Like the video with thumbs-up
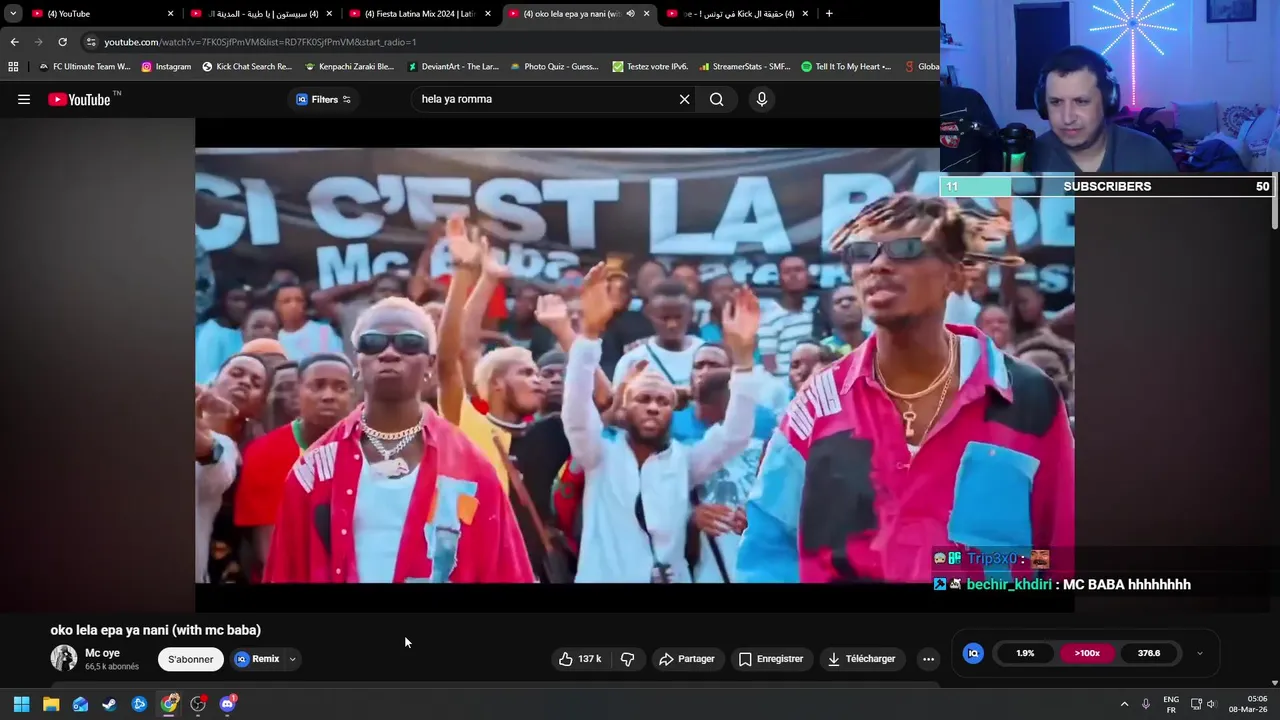This screenshot has height=720, width=1280. point(580,659)
